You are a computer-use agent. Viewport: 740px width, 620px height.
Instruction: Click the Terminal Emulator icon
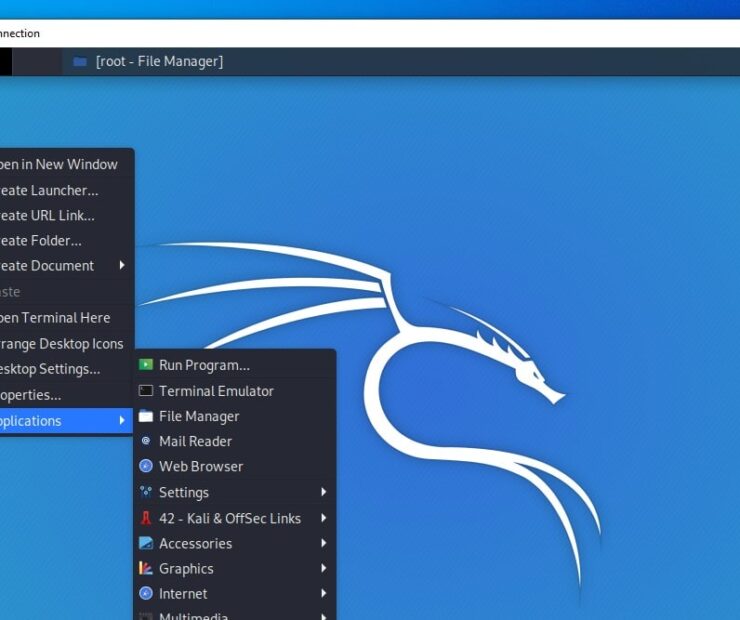[x=146, y=391]
